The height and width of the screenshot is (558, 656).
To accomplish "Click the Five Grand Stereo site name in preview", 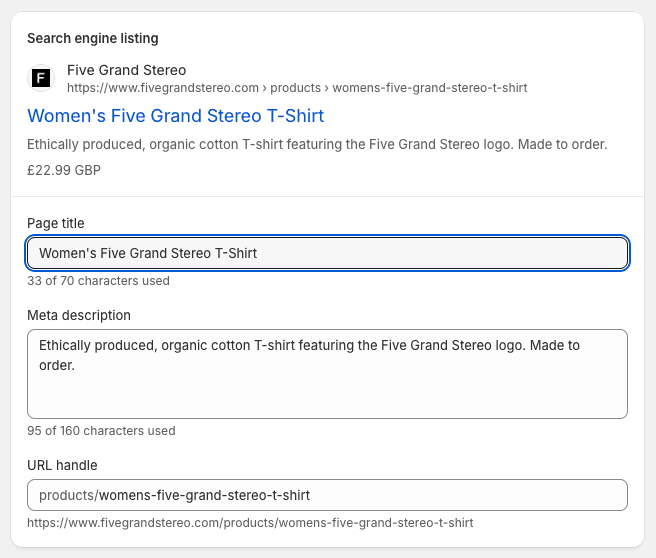I will coord(126,70).
